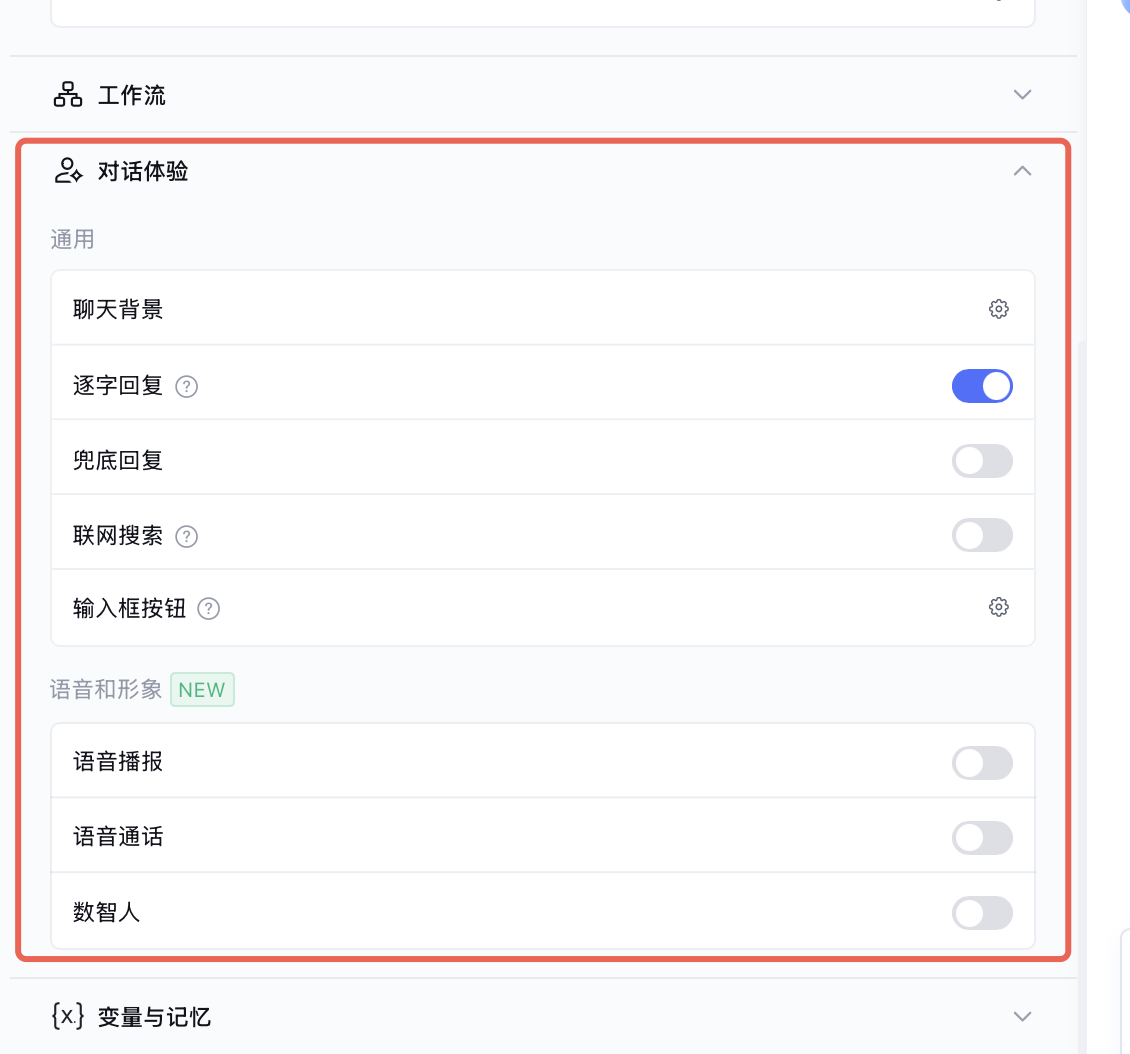Open the 输入框按钮 settings gear

click(x=998, y=607)
